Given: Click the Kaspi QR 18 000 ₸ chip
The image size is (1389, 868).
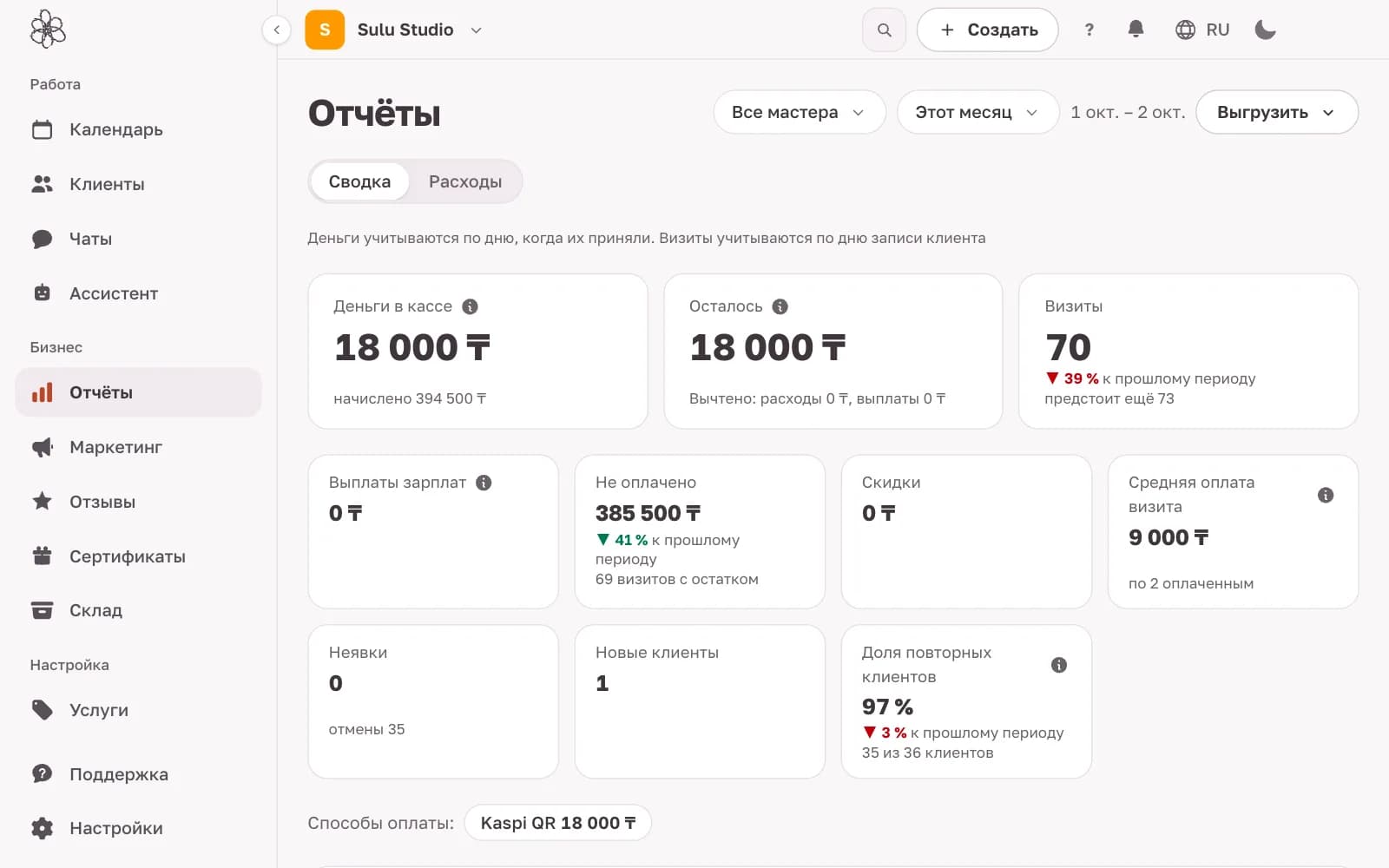Looking at the screenshot, I should (x=558, y=823).
